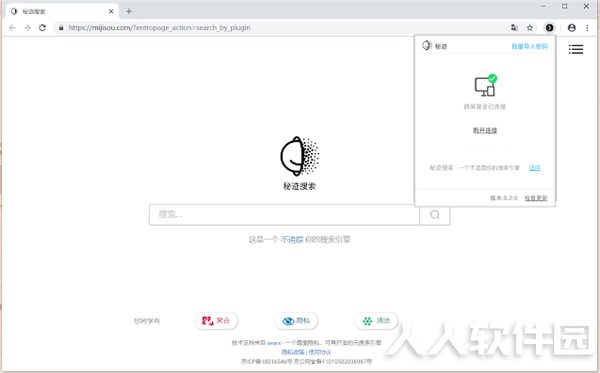This screenshot has height=373, width=600.
Task: Maximize the browser window
Action: (x=564, y=7)
